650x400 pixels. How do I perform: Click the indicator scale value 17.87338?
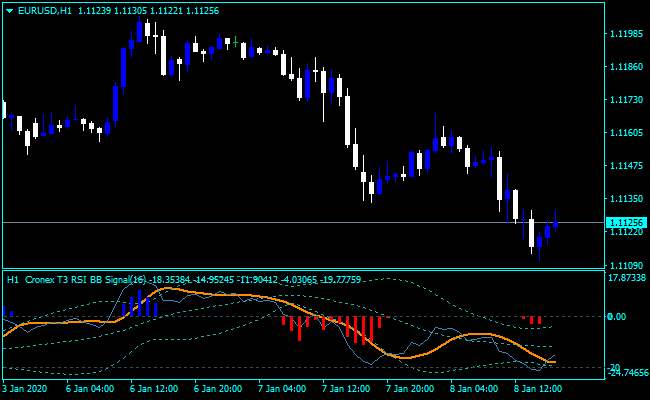click(627, 278)
